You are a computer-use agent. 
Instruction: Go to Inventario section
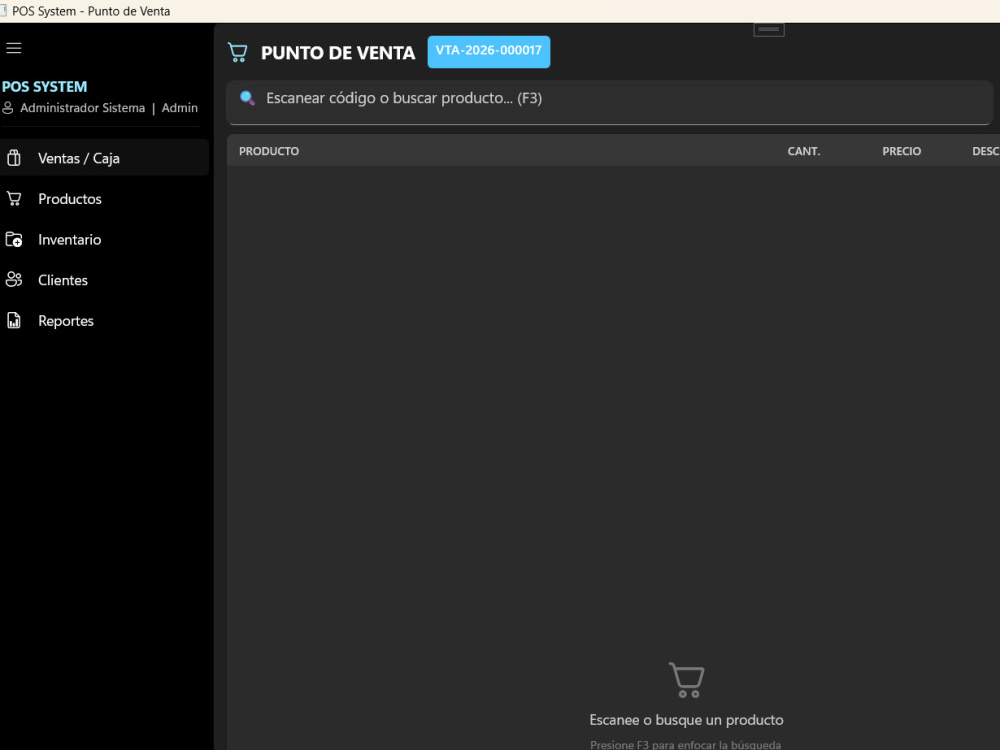coord(104,239)
